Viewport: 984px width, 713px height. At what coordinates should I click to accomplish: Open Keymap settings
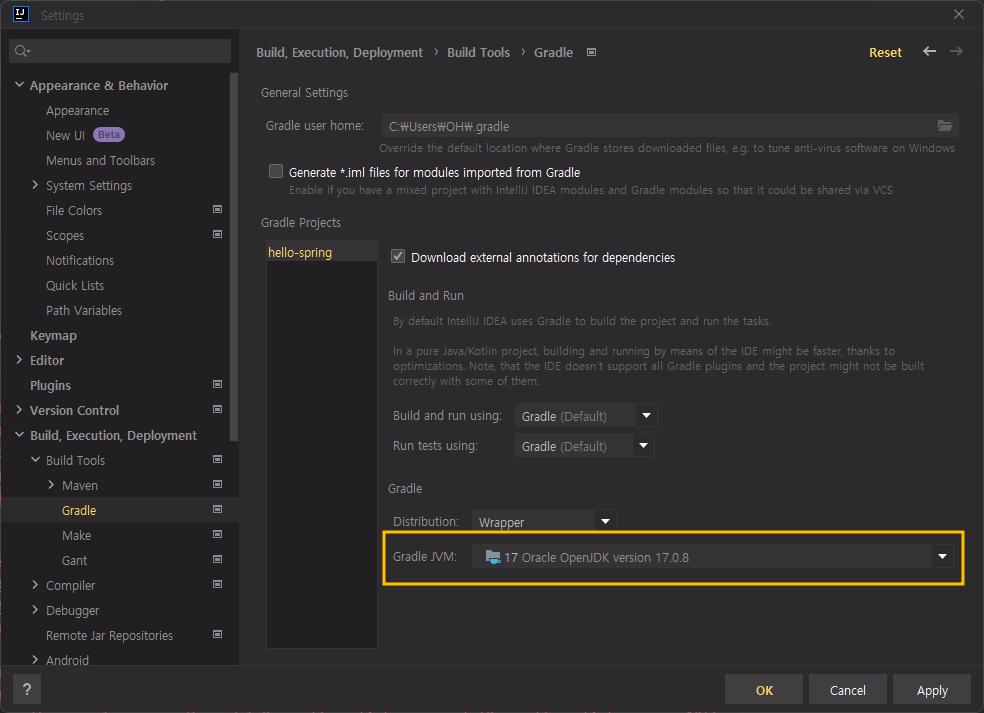tap(53, 336)
